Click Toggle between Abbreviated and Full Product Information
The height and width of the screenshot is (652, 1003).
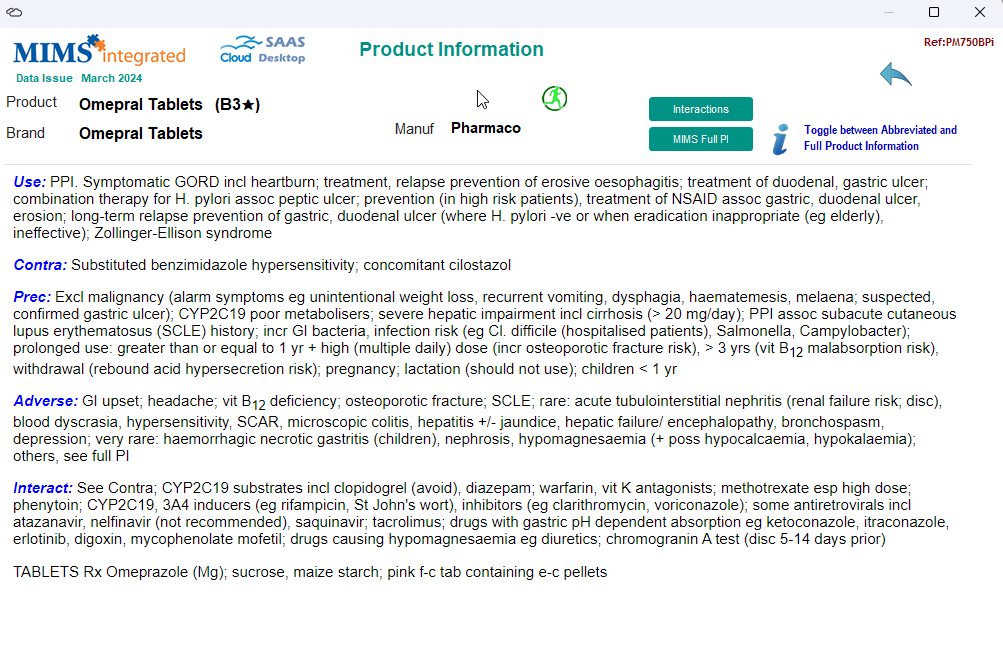click(880, 138)
